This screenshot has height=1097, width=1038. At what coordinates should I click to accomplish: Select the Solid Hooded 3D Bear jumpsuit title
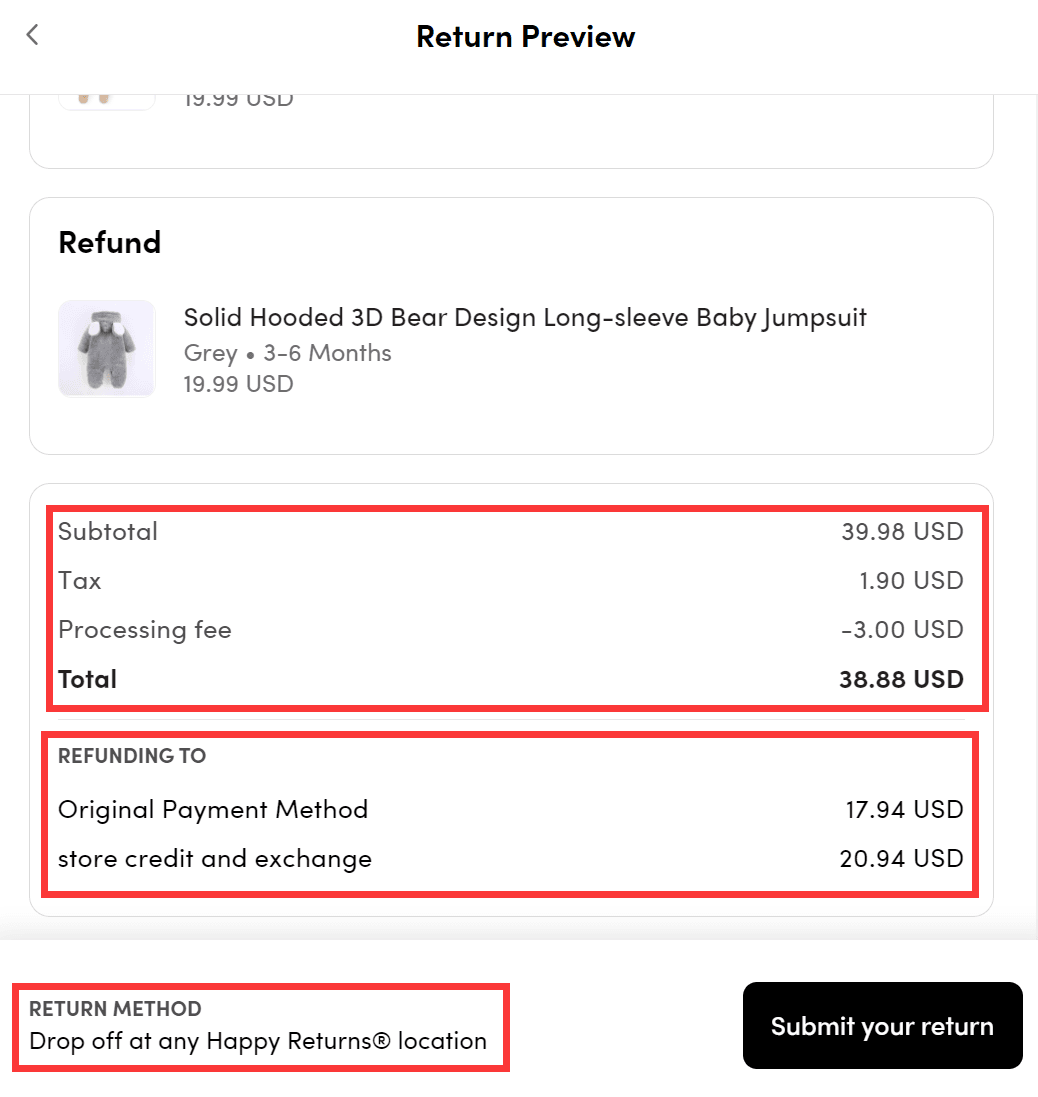[x=525, y=318]
